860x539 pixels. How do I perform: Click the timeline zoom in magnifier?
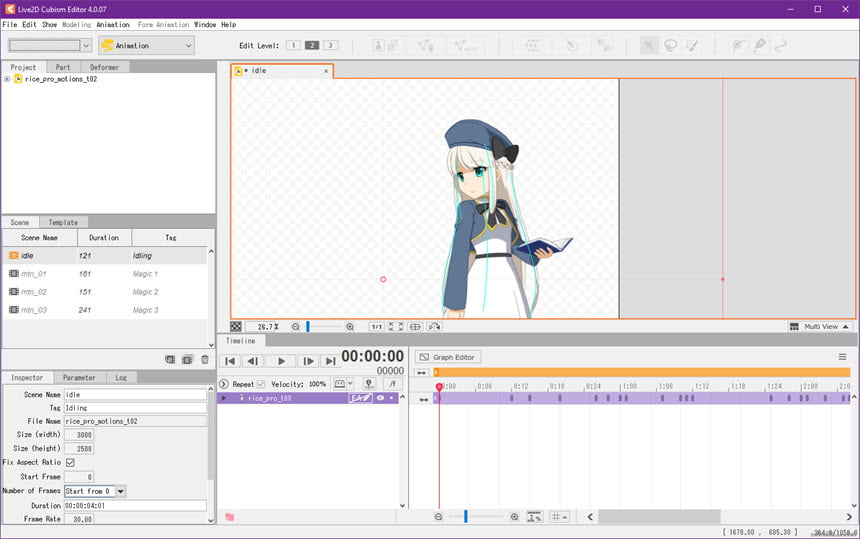pos(514,517)
